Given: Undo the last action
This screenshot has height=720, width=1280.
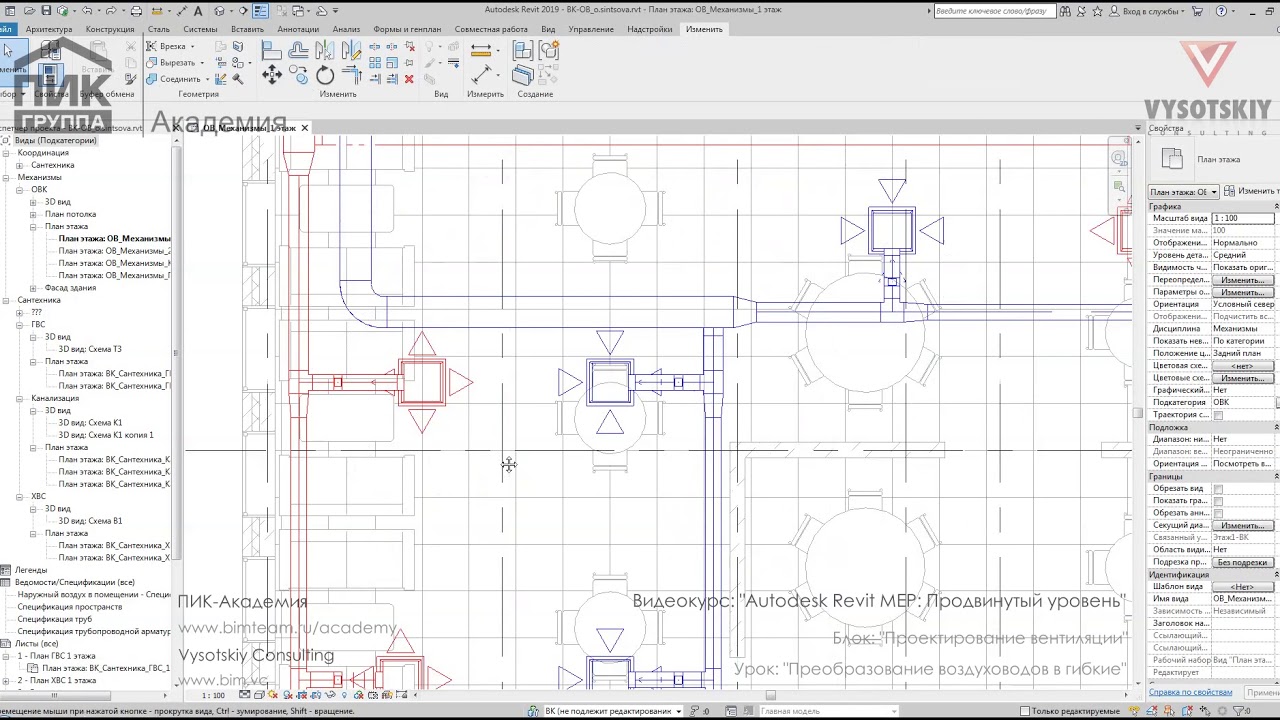Looking at the screenshot, I should click(88, 11).
